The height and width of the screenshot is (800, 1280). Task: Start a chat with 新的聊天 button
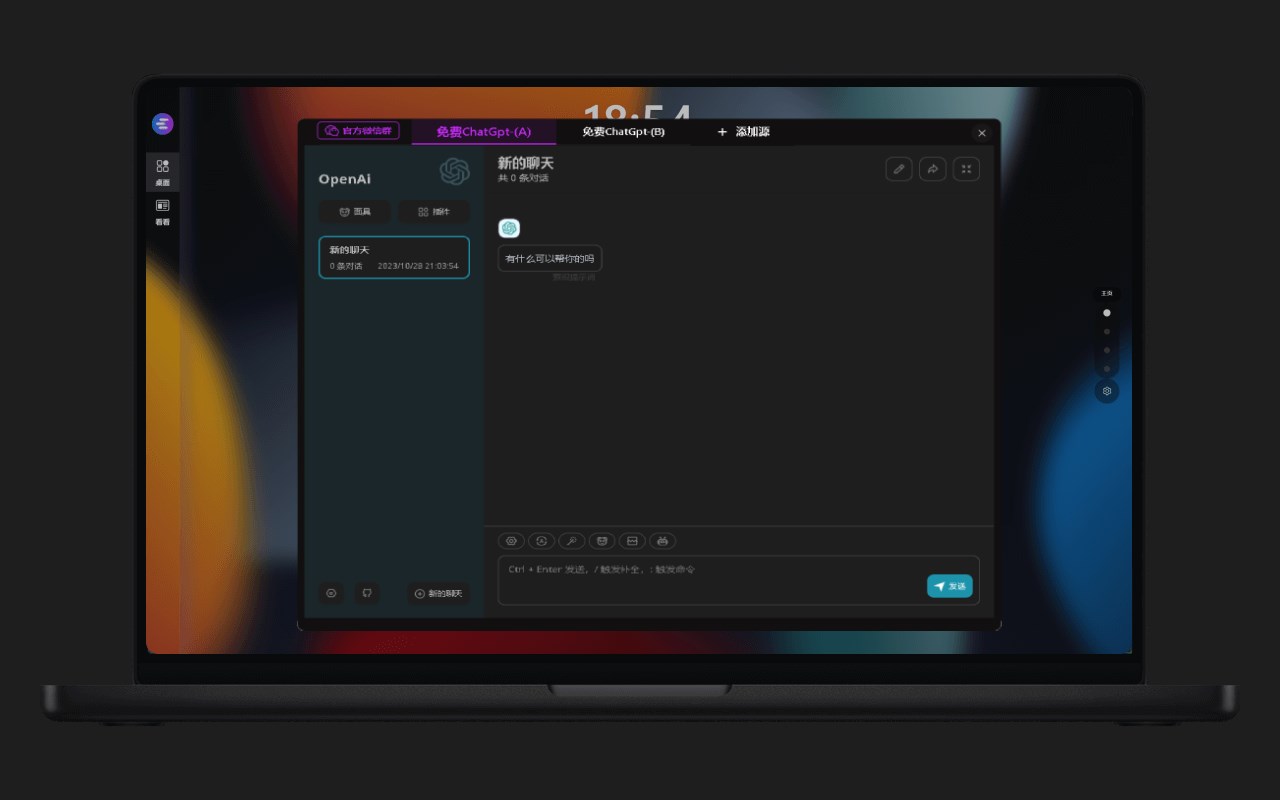[x=438, y=593]
